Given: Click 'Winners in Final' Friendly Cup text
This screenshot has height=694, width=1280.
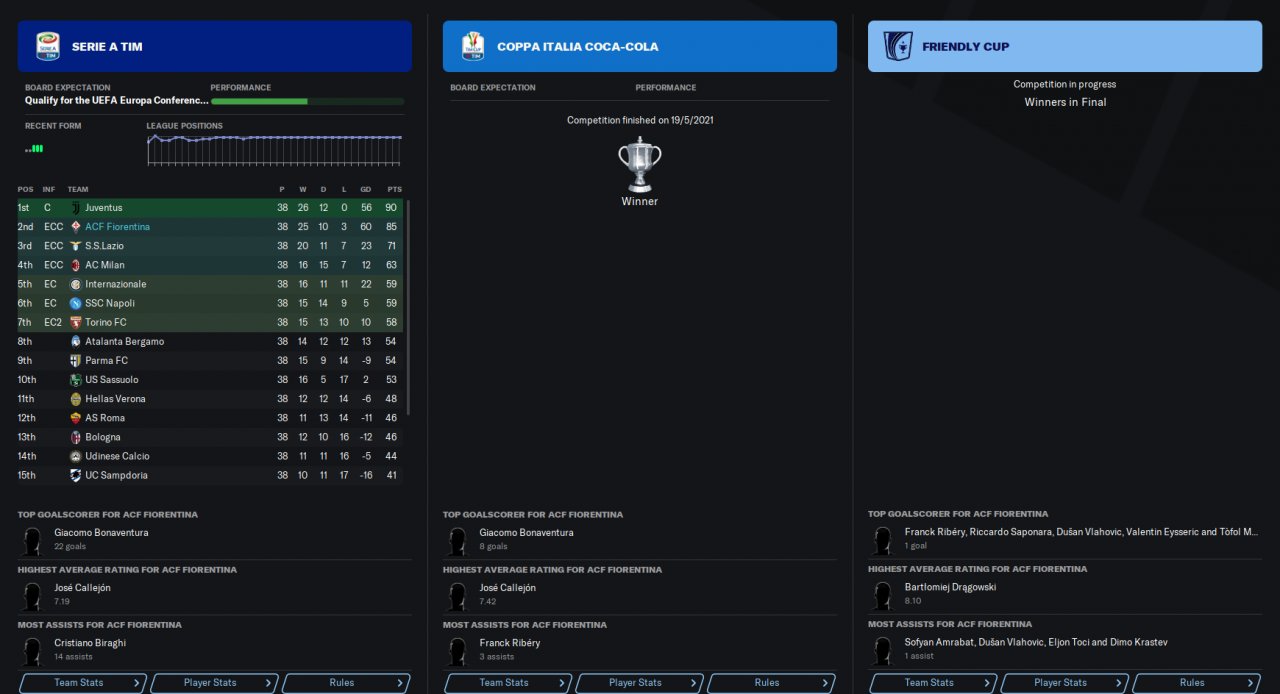Looking at the screenshot, I should pos(1065,102).
